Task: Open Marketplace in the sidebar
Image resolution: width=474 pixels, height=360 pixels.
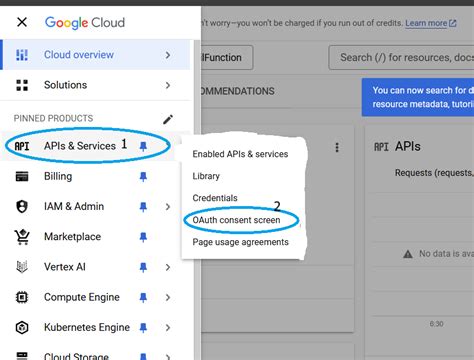Action: [x=73, y=237]
